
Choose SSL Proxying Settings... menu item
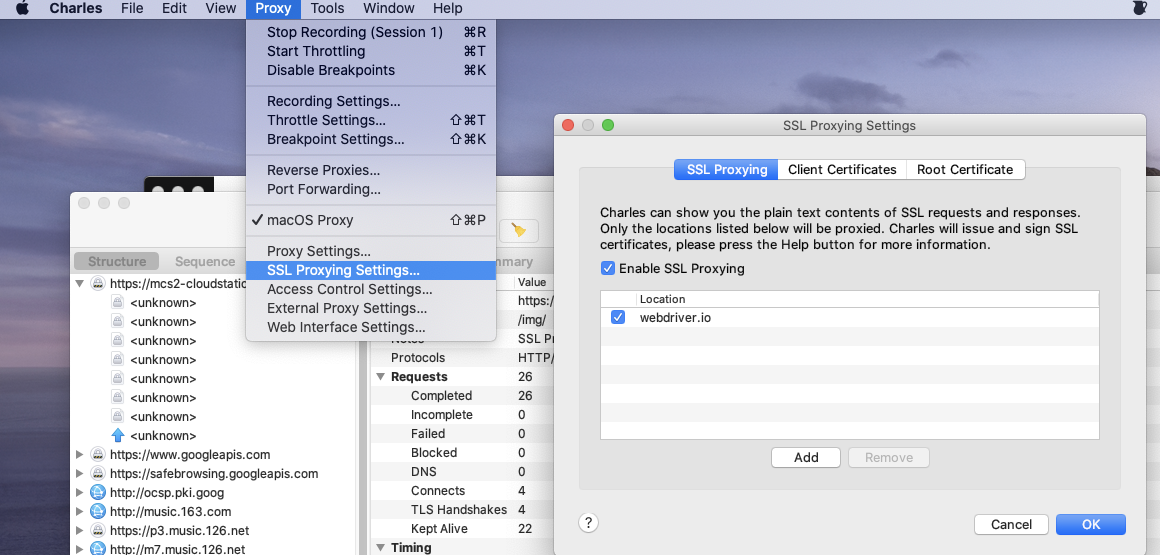(371, 270)
